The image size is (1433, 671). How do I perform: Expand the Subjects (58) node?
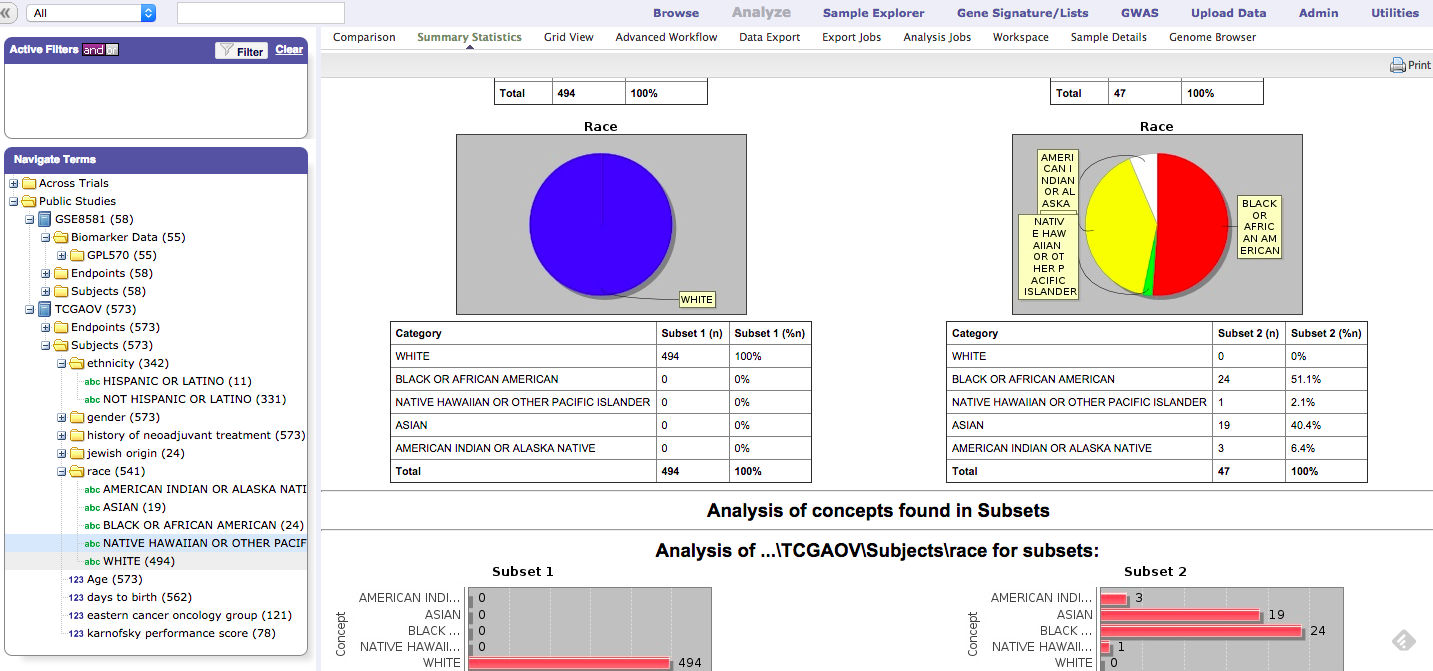pos(45,291)
